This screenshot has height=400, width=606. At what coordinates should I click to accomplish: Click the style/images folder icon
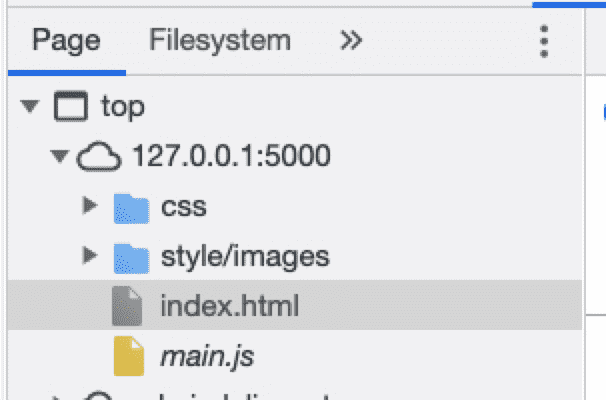click(x=131, y=259)
